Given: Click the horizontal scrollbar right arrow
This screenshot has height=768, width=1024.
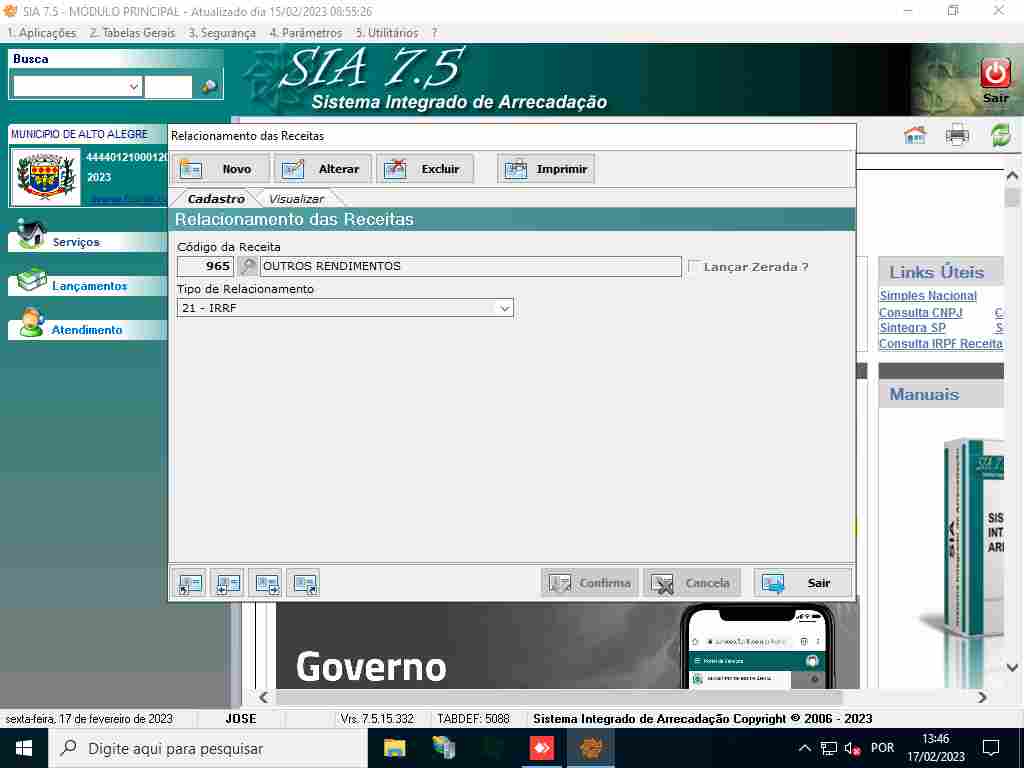Looking at the screenshot, I should pyautogui.click(x=982, y=697).
